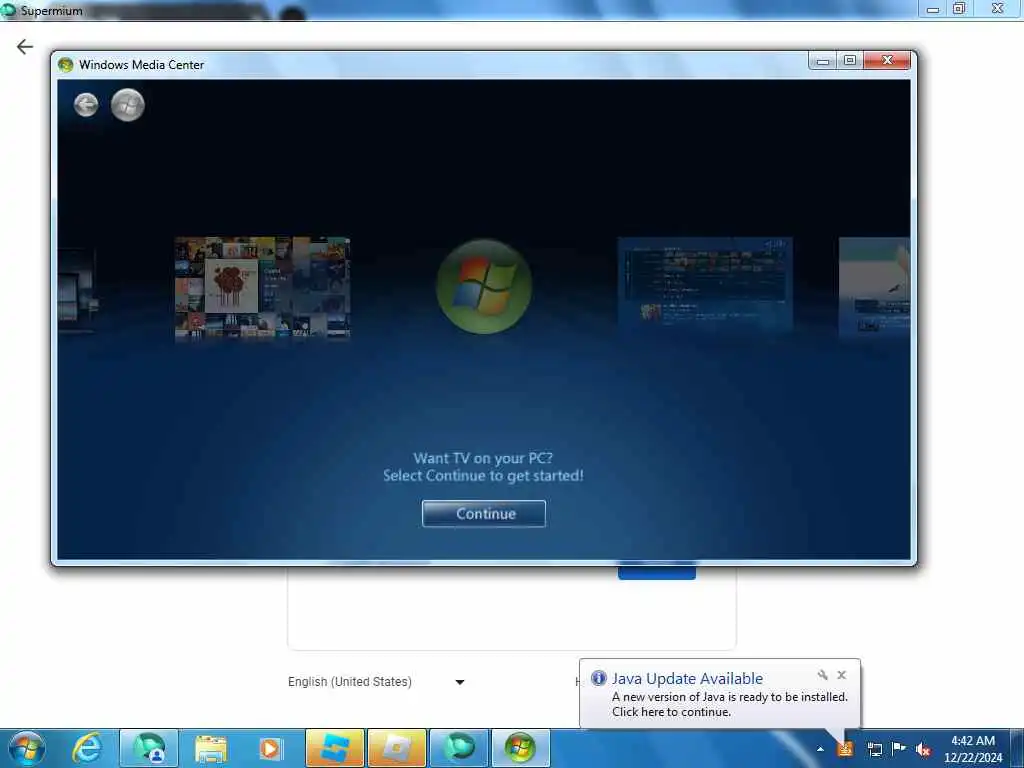1024x768 pixels.
Task: Select the TV guide preview thumbnail
Action: coord(705,285)
